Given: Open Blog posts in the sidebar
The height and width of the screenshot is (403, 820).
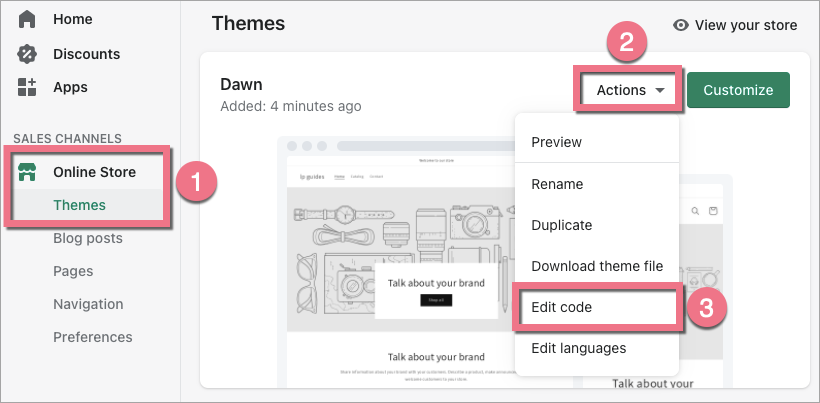Looking at the screenshot, I should coord(88,238).
